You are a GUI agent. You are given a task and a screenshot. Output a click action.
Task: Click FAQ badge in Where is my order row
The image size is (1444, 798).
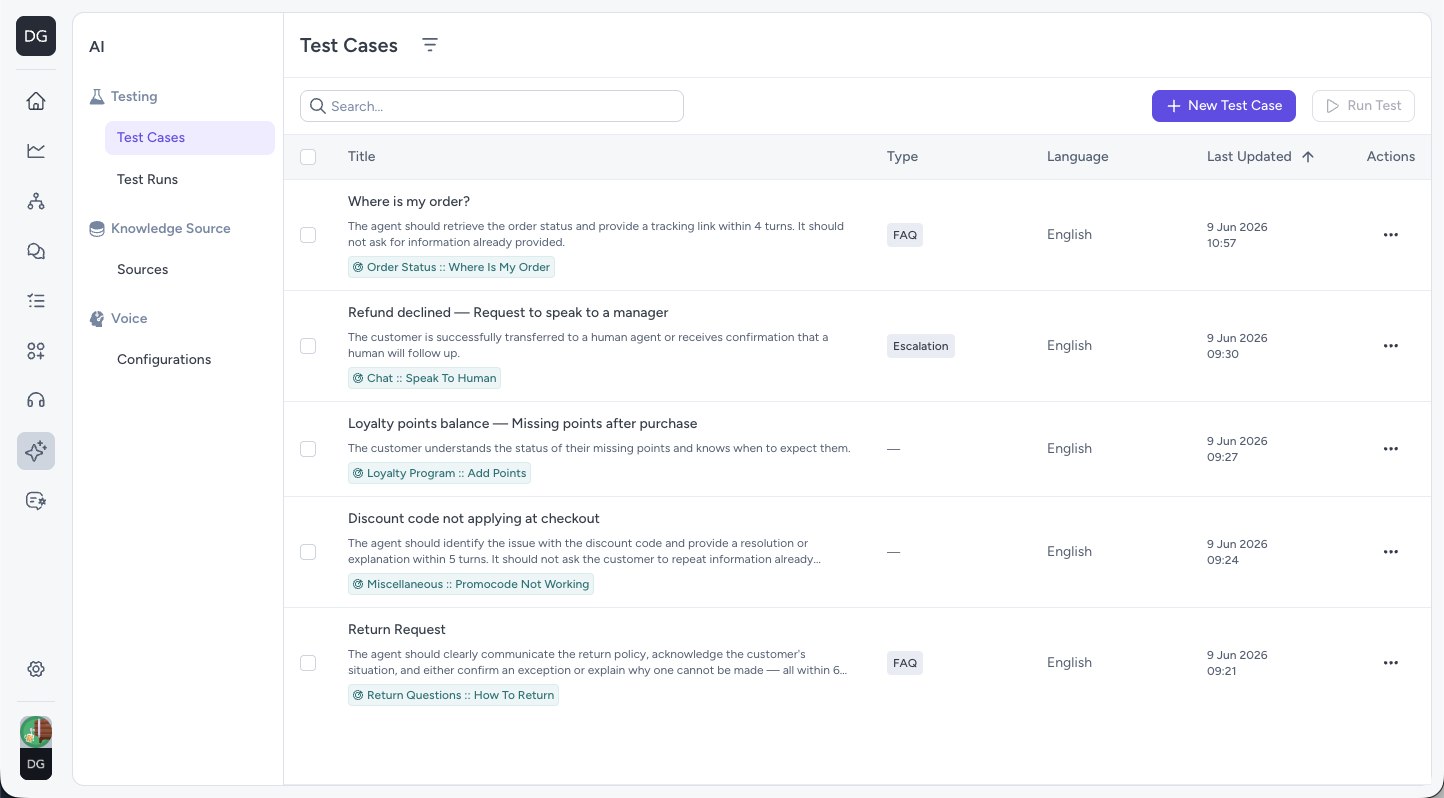[x=905, y=235]
